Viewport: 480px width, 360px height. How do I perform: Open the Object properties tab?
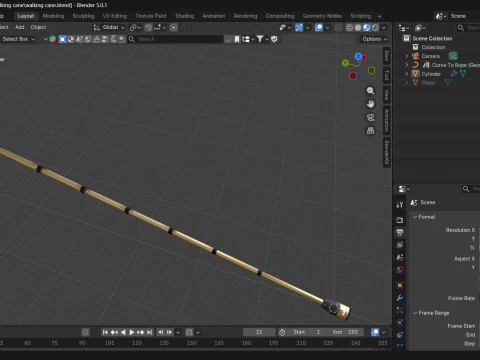tap(400, 285)
